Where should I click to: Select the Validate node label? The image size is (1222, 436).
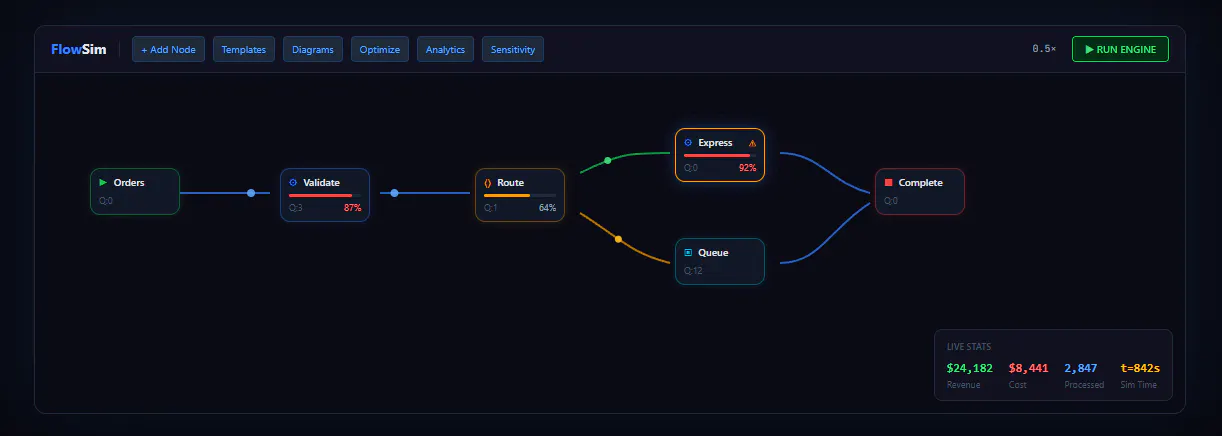321,183
